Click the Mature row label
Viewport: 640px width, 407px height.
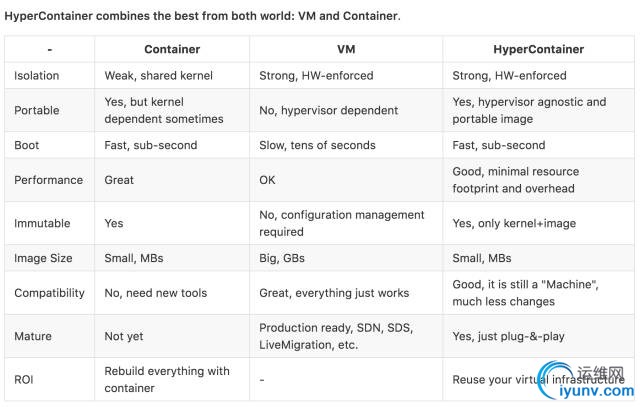coord(32,336)
